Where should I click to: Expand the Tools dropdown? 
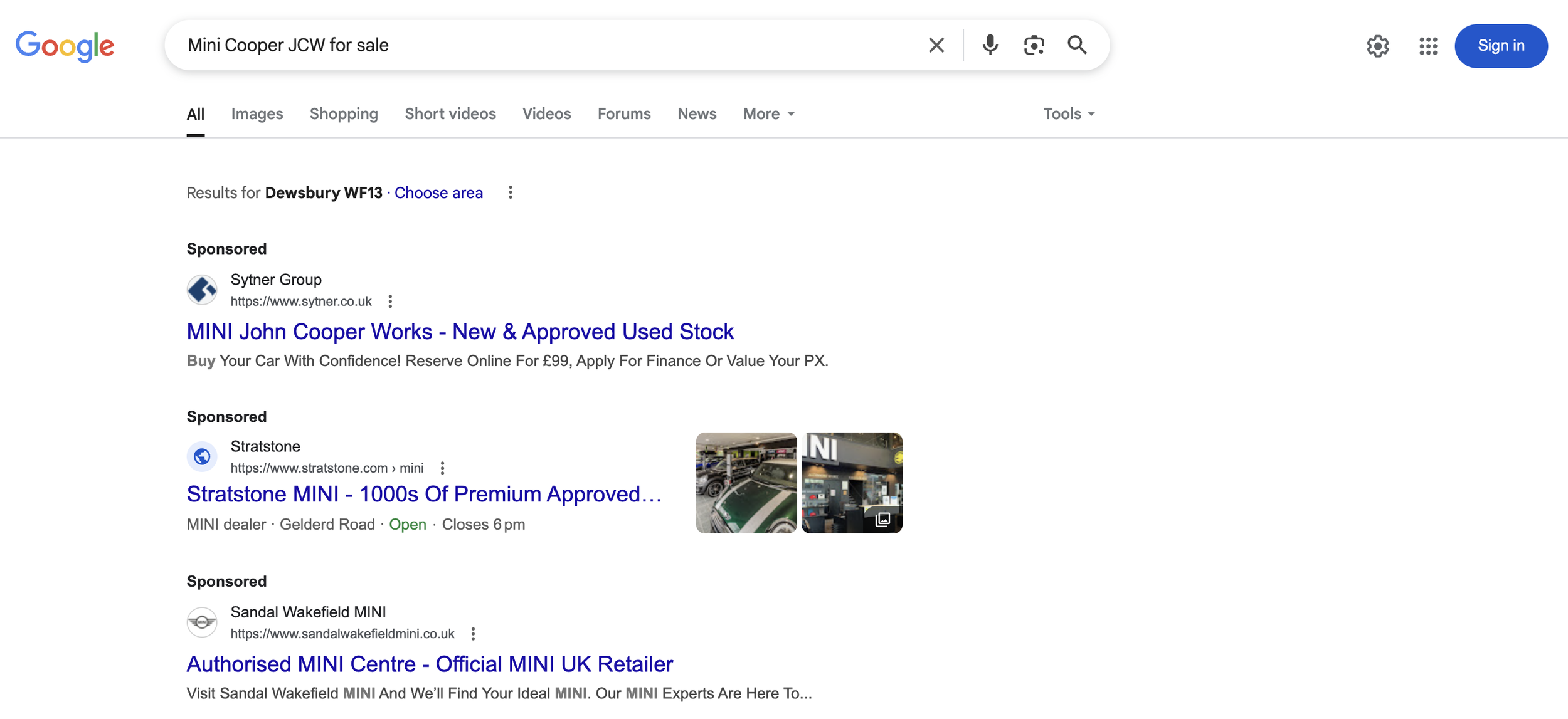(1069, 114)
